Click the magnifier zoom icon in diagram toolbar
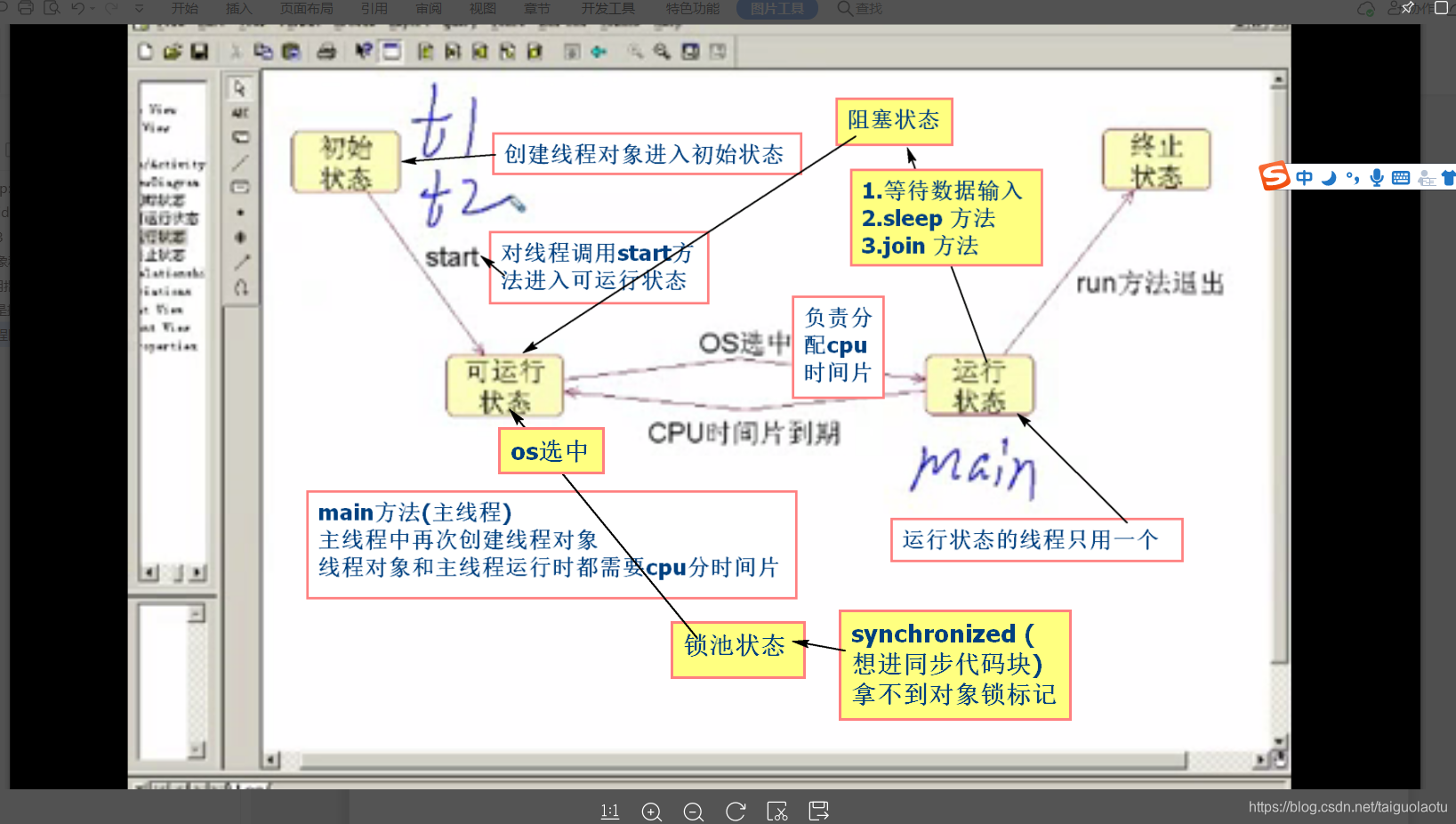This screenshot has height=824, width=1456. [x=662, y=52]
